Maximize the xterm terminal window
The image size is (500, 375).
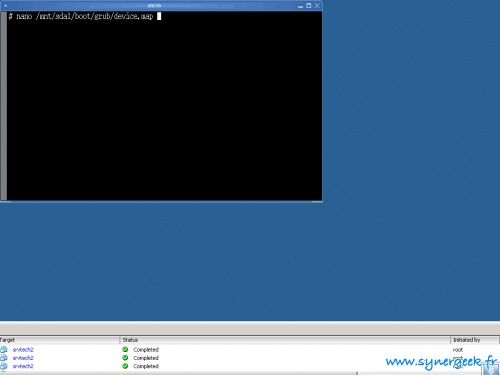point(309,6)
